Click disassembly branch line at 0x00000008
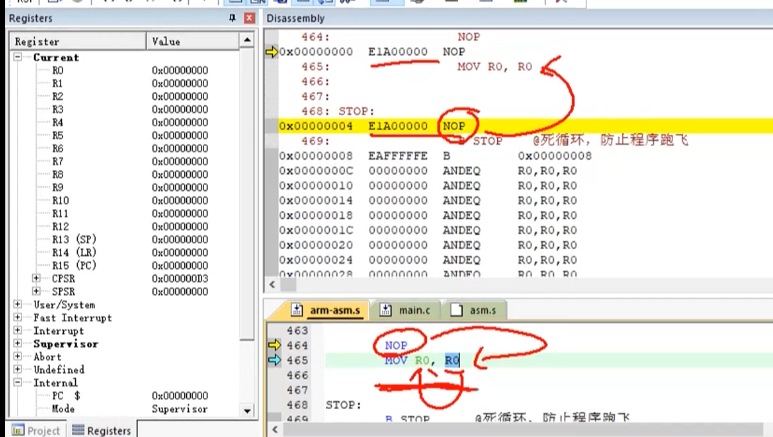Screen dimensions: 773x437 tap(526, 156)
